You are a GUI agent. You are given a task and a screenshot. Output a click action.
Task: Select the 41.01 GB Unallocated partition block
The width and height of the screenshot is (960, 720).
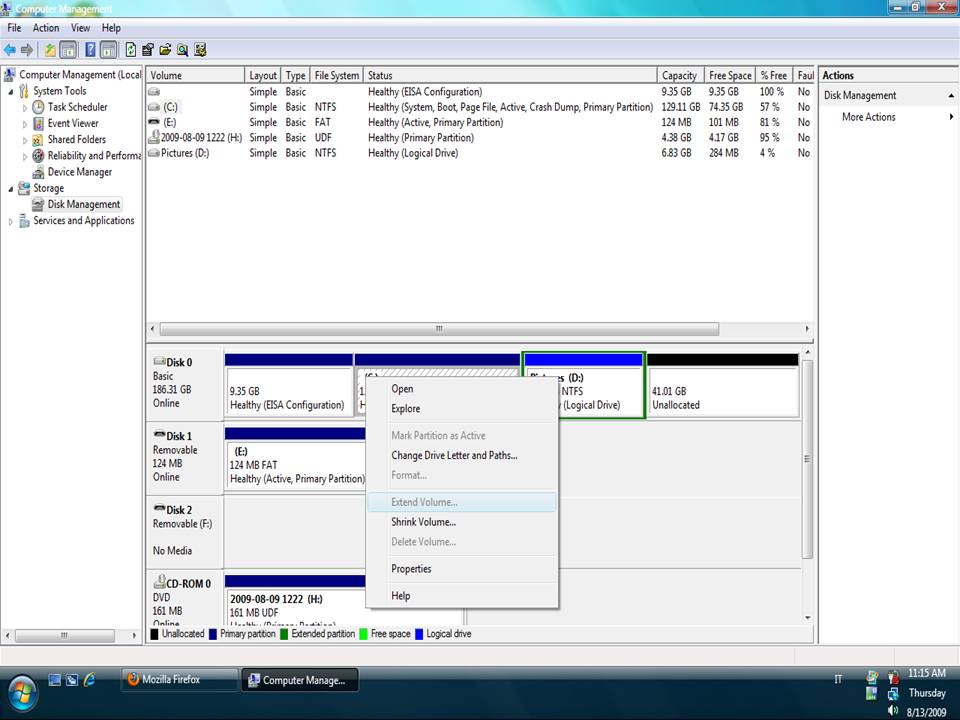723,392
